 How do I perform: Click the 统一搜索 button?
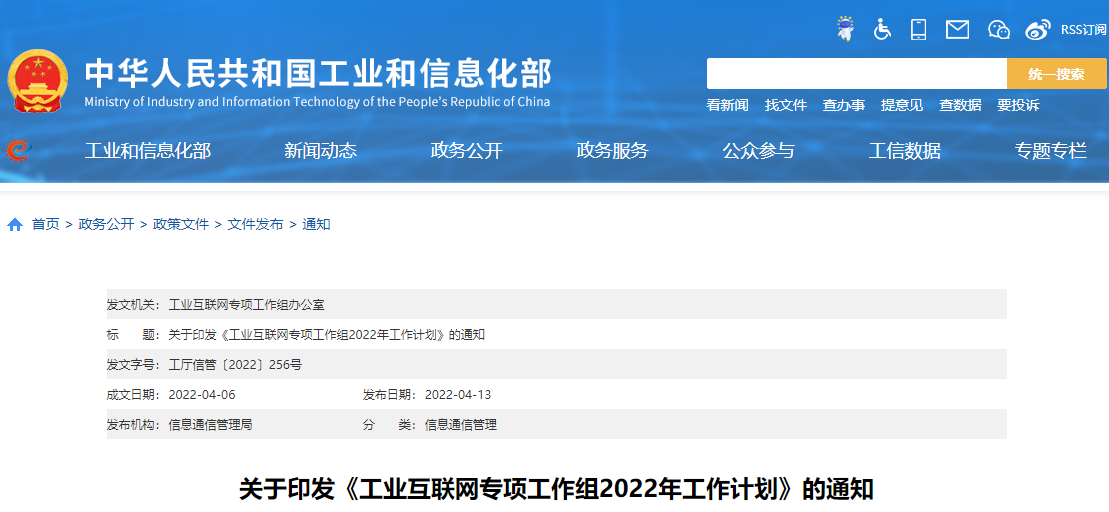[x=1056, y=74]
